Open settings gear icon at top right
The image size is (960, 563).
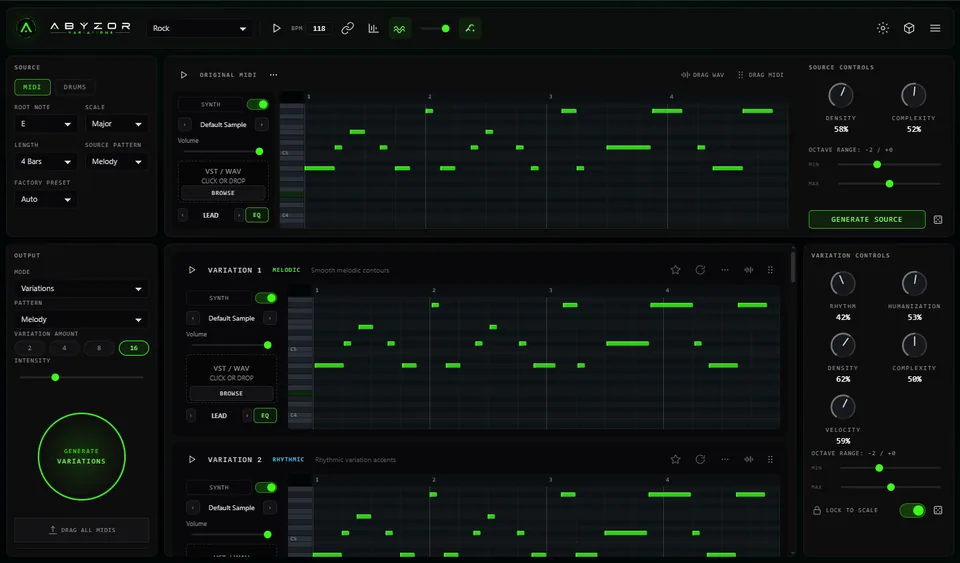tap(883, 28)
